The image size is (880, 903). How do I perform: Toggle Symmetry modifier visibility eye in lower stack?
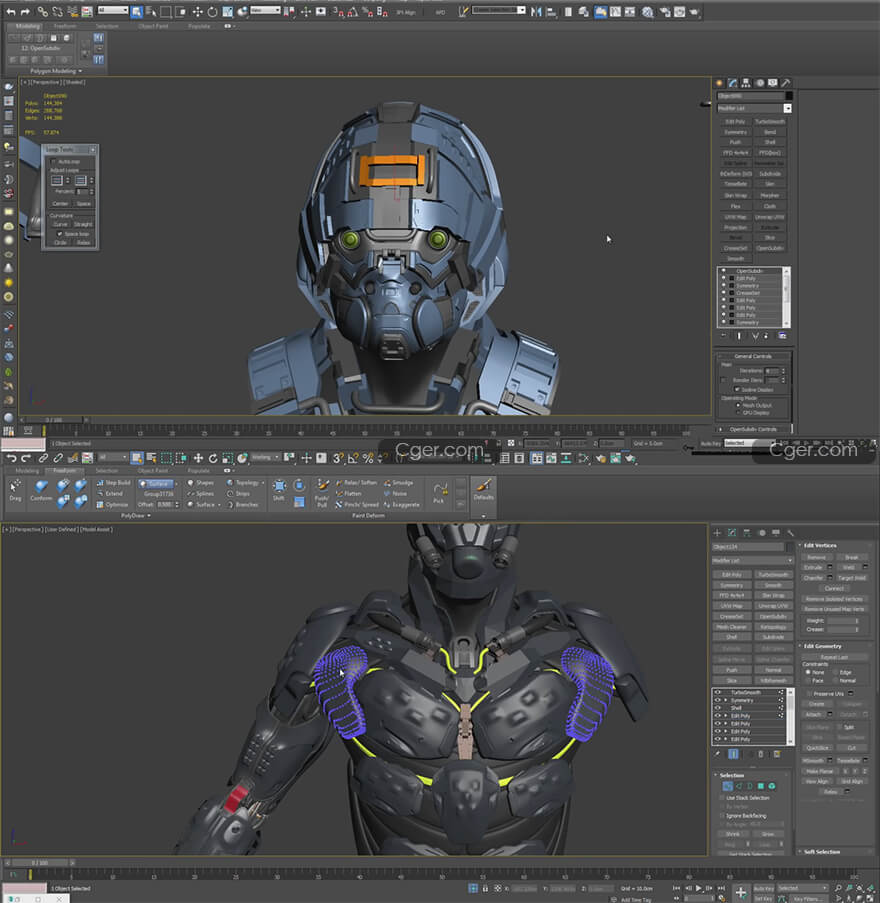tap(718, 700)
